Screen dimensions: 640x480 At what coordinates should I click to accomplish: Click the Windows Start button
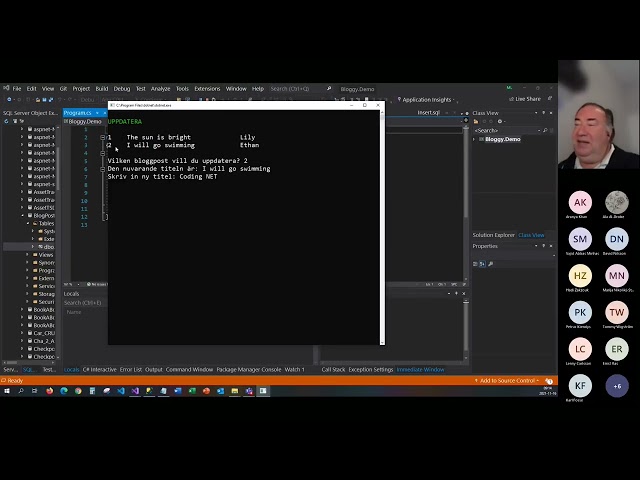(6, 391)
